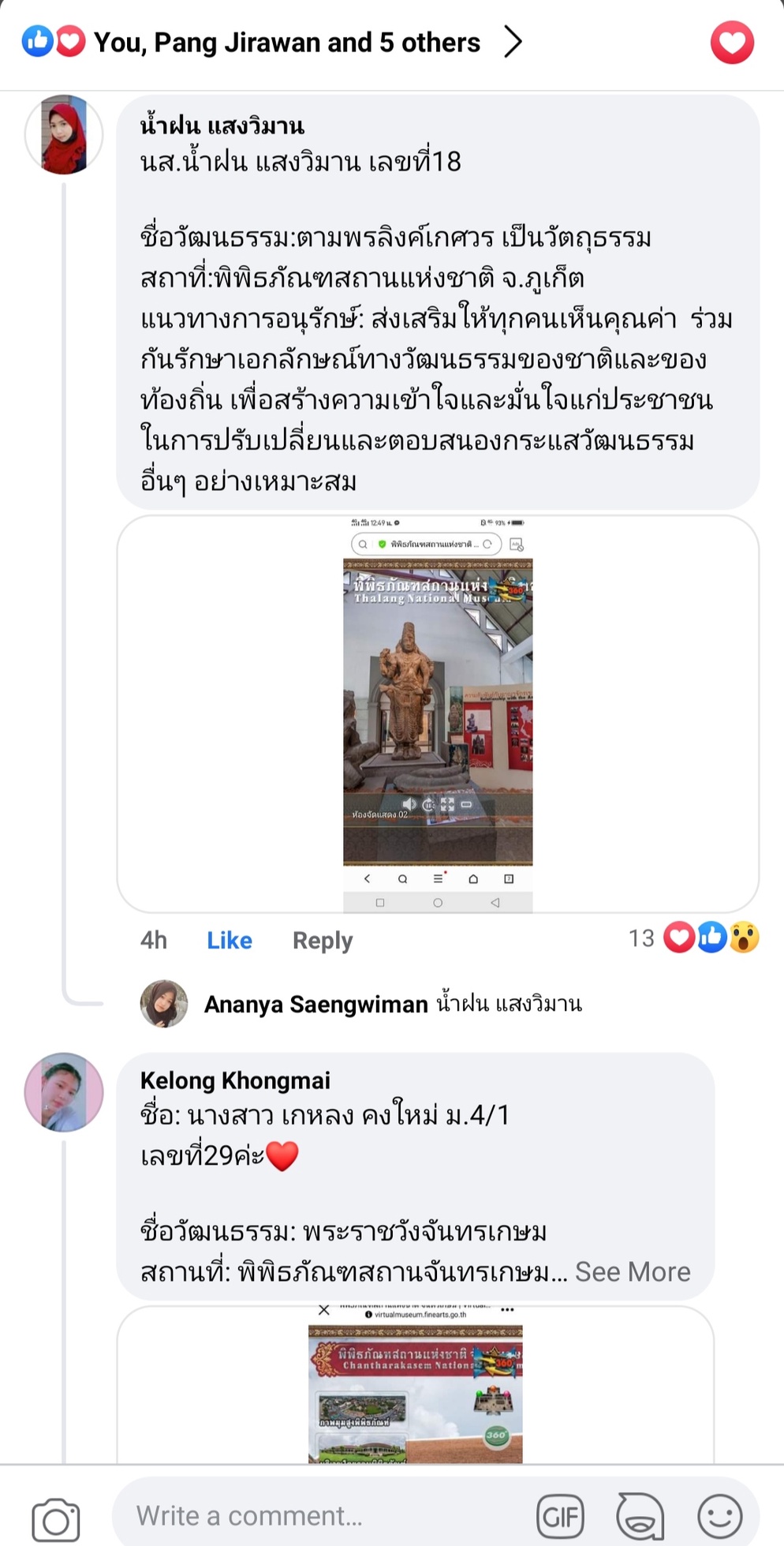Screen dimensions: 784x1546
Task: Open the first commenter's name at top of comment
Action: 222,126
